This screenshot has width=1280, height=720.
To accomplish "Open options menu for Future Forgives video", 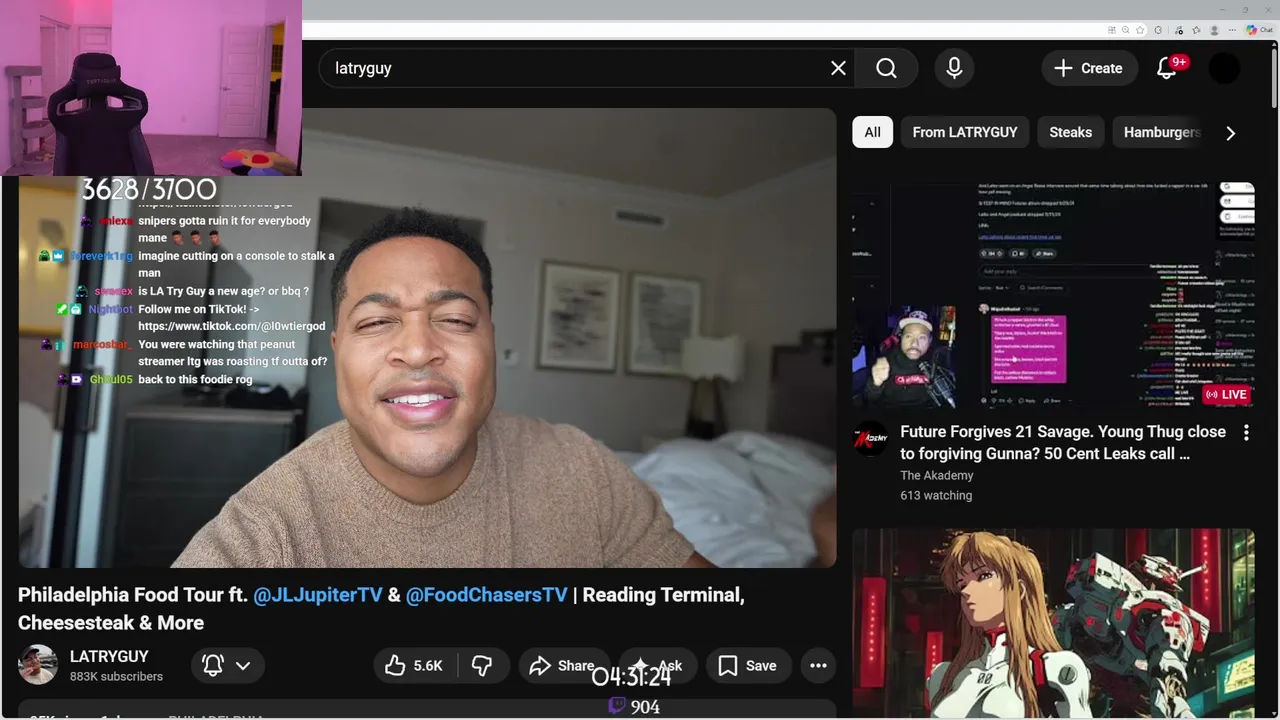I will [1246, 433].
